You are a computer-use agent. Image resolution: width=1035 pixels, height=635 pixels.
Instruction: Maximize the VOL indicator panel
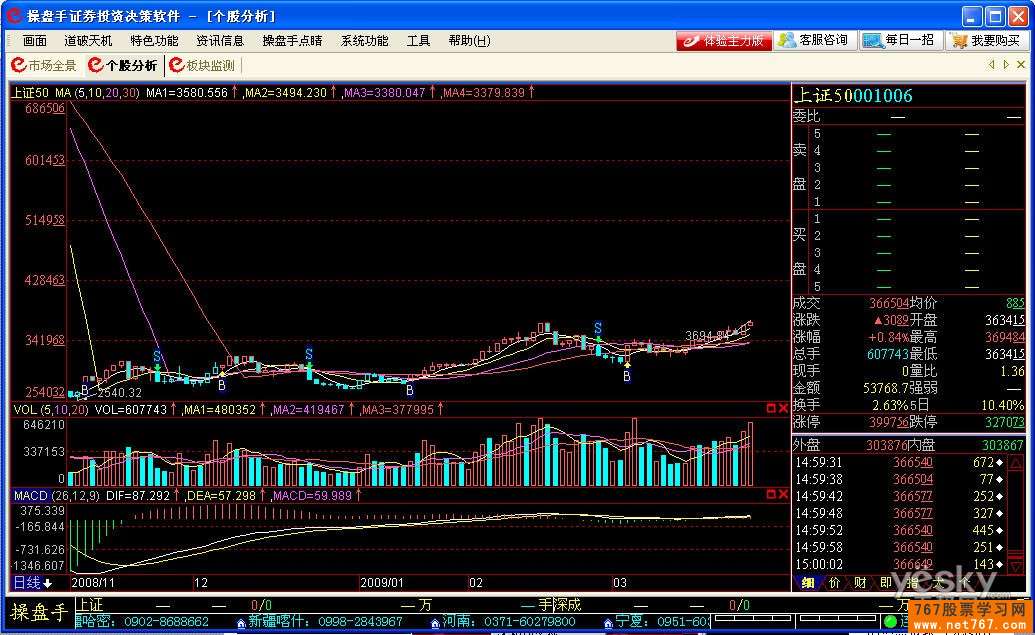(770, 409)
